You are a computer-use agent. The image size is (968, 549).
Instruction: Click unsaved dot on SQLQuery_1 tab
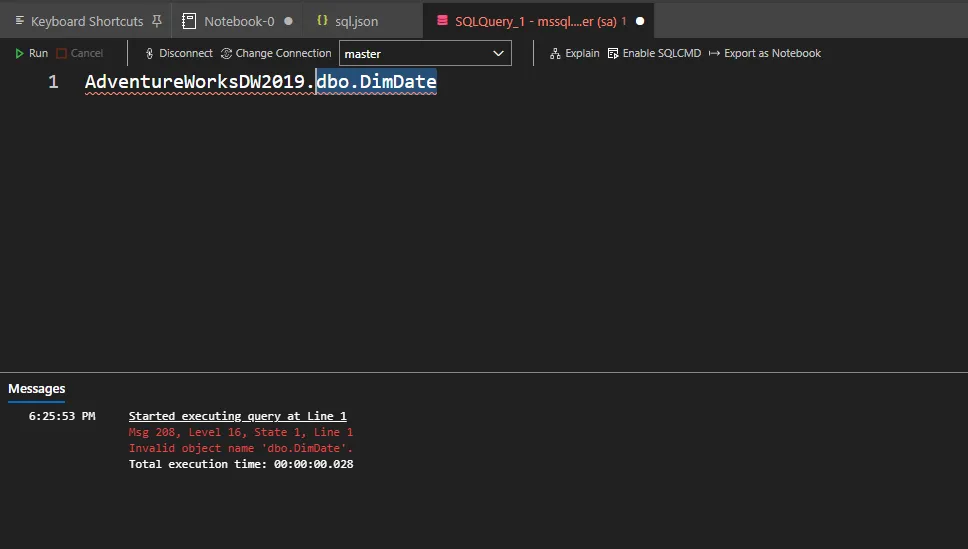click(640, 21)
